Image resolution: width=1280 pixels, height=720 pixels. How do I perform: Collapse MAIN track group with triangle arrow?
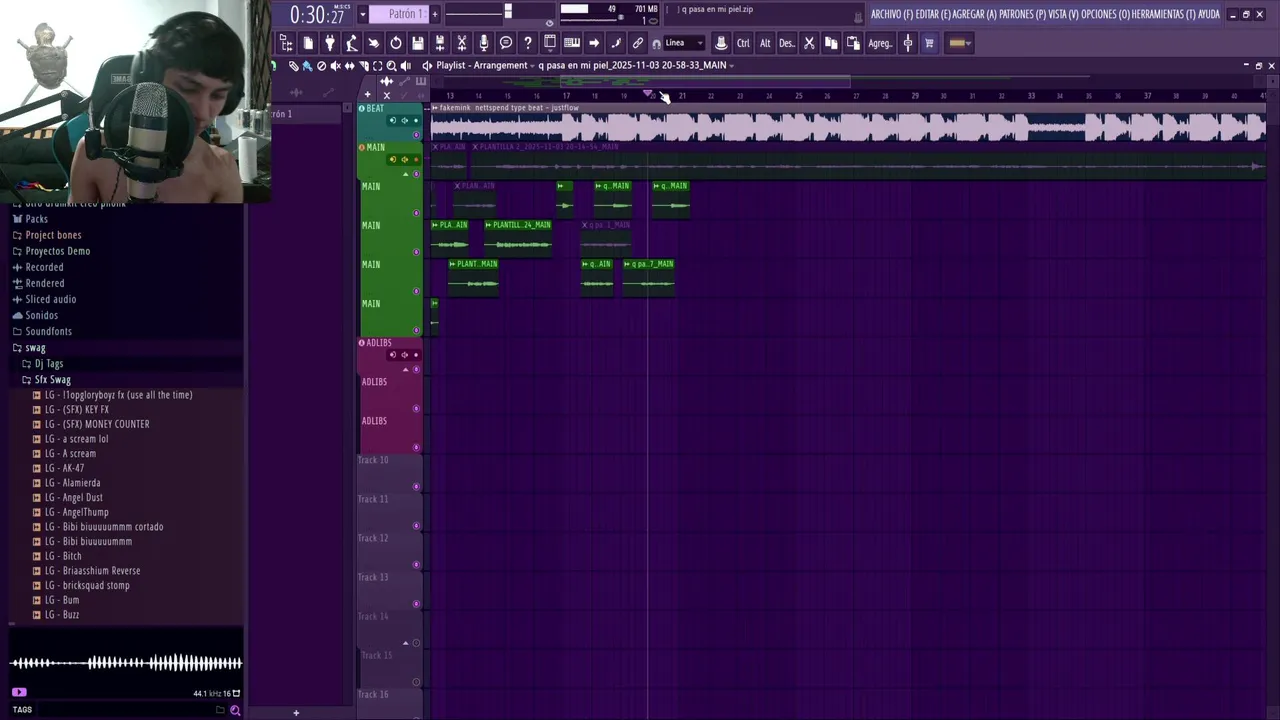(406, 174)
